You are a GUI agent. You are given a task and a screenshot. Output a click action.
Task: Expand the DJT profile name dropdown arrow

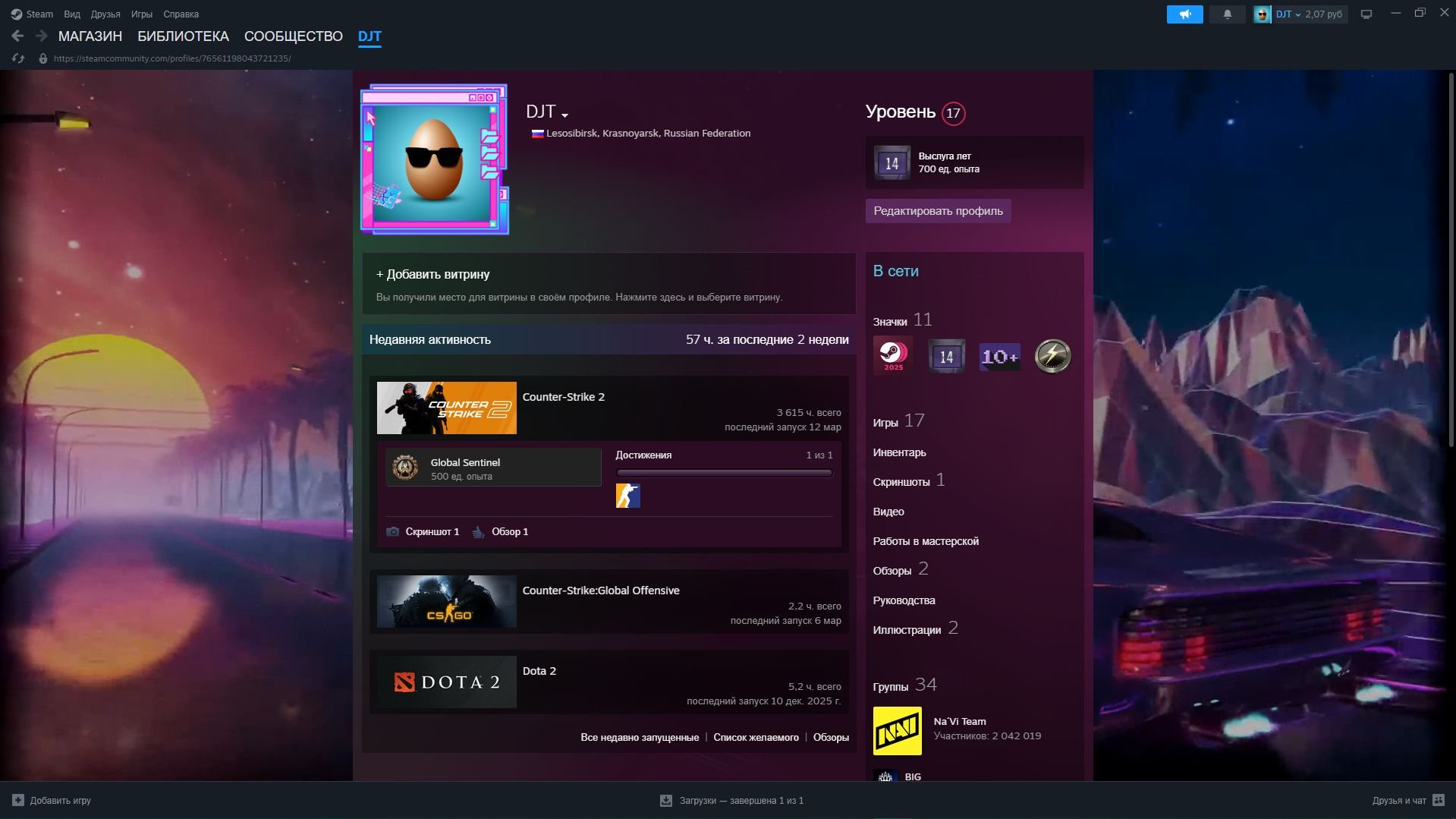point(564,115)
